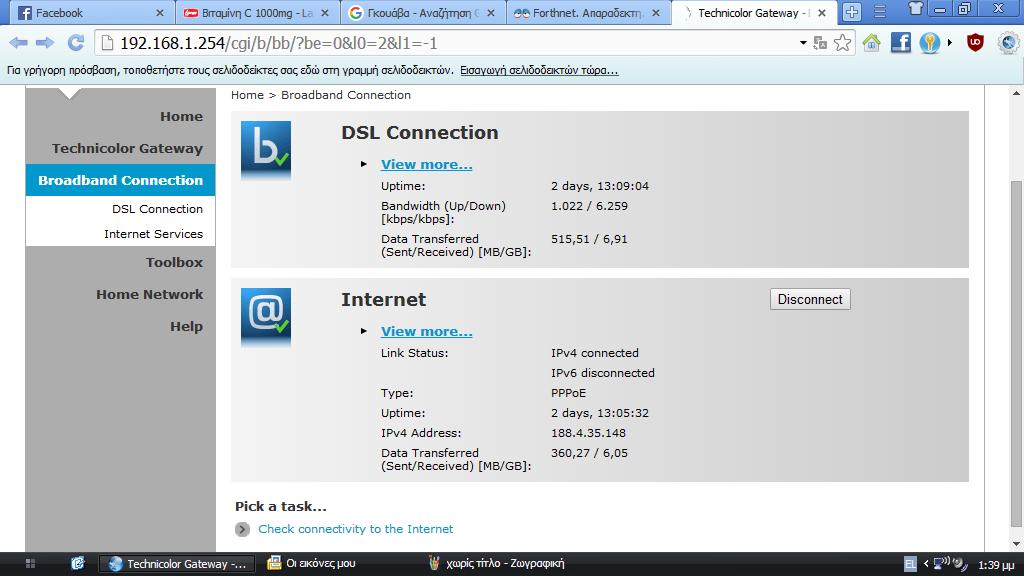Click the globe icon at toolbar end

1009,43
